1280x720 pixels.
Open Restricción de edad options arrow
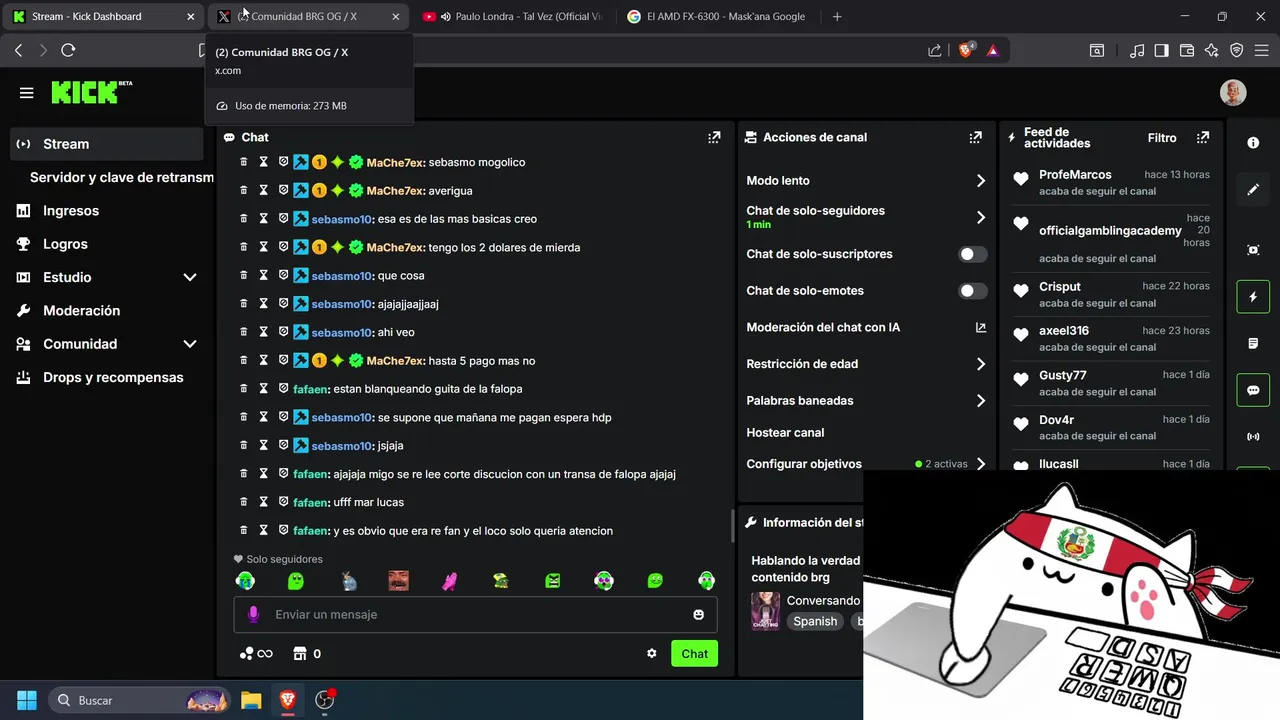coord(980,364)
